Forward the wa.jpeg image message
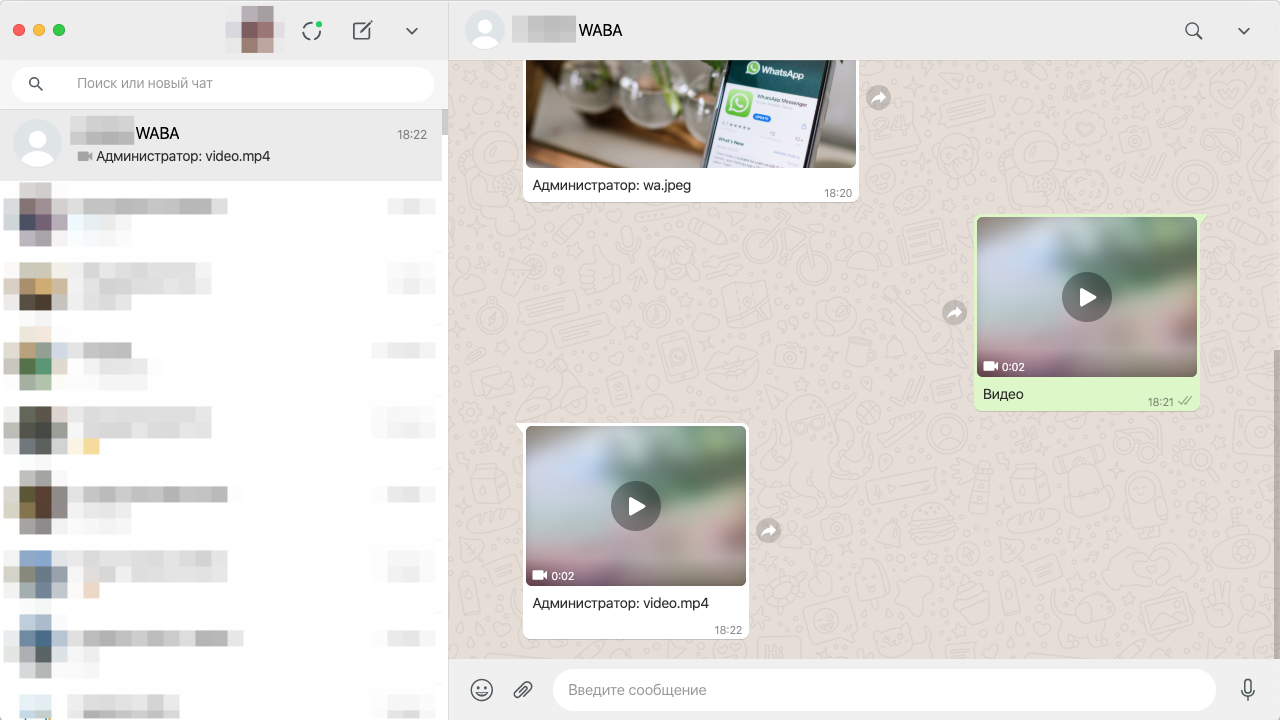Viewport: 1280px width, 720px height. pyautogui.click(x=878, y=98)
